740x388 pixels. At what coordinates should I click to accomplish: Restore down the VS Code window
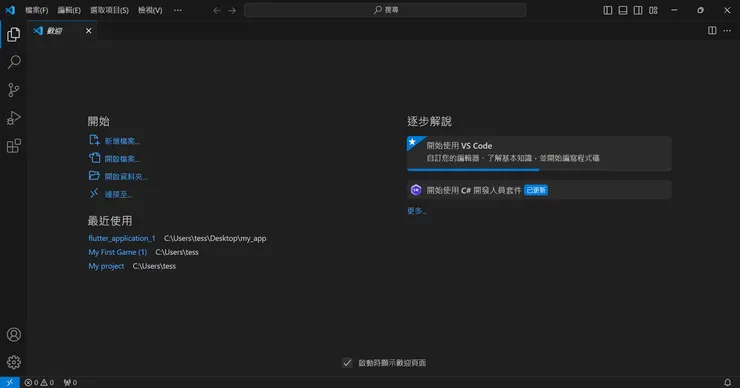point(700,10)
